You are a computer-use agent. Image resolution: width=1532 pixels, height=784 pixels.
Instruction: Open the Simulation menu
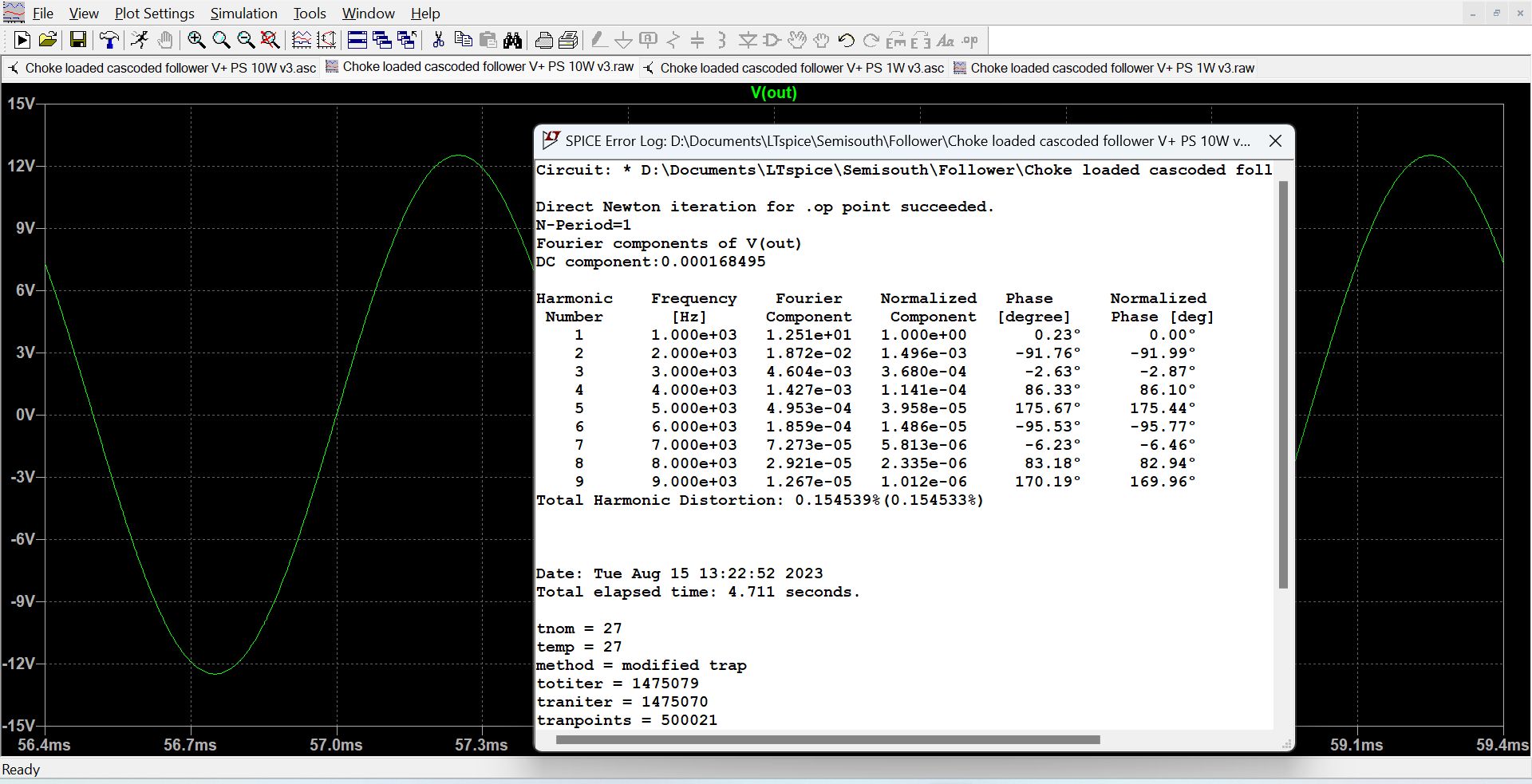(243, 14)
